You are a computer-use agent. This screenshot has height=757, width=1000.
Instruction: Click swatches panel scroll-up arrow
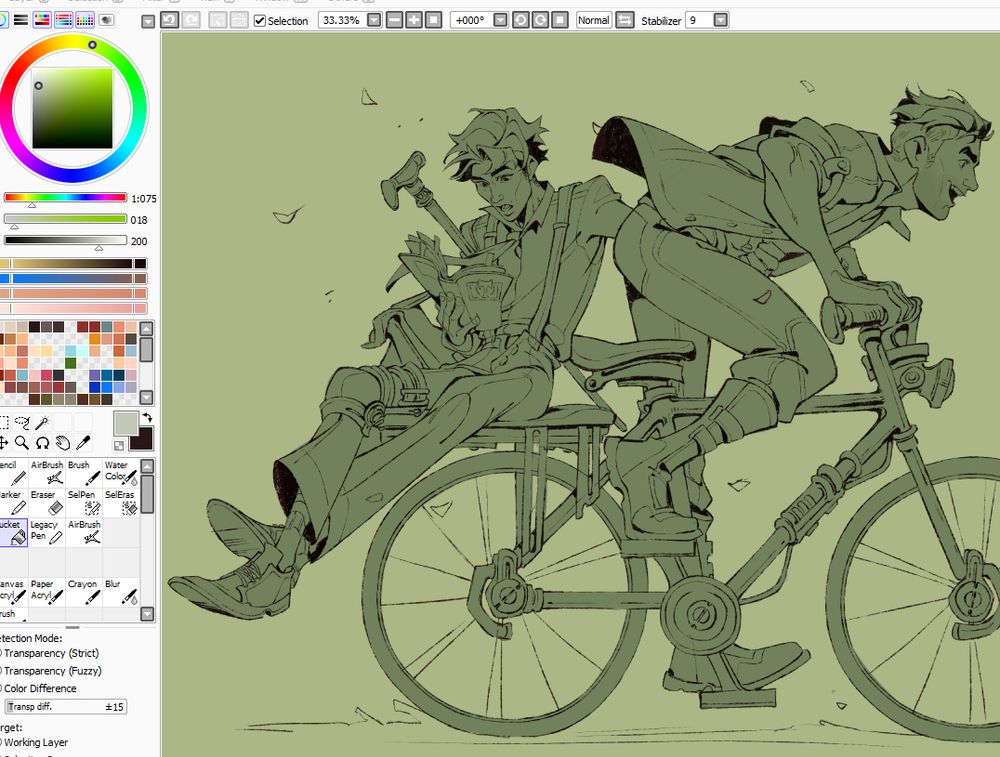[x=146, y=329]
